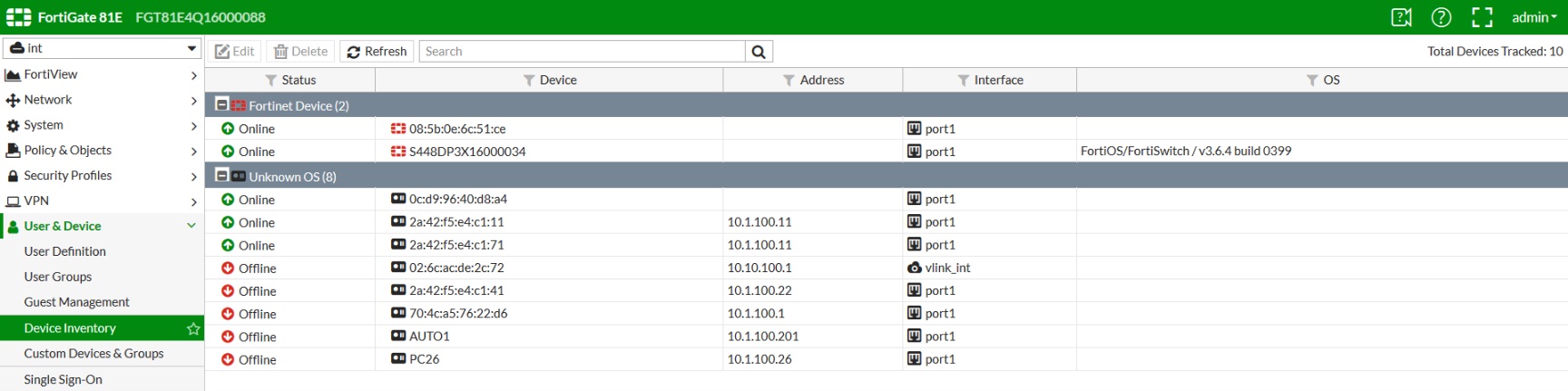Open the int VDOM selector dropdown
Viewport: 1568px width, 391px height.
(x=103, y=48)
